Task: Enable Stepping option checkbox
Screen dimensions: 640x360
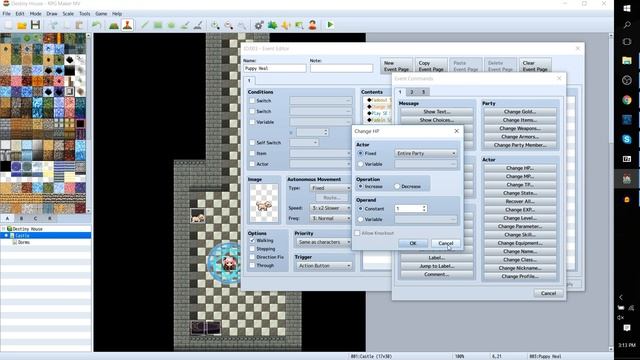Action: 252,249
